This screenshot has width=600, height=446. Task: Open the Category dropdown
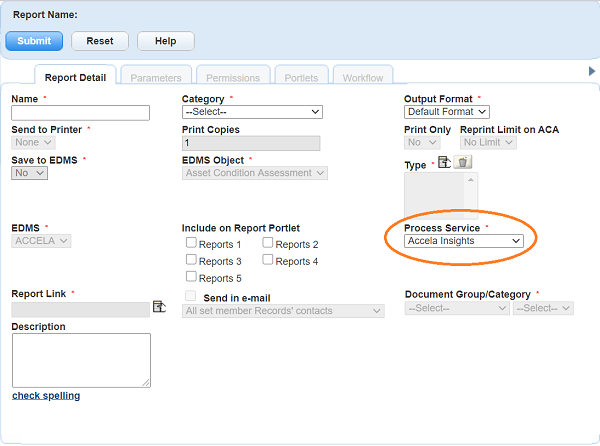click(x=252, y=112)
